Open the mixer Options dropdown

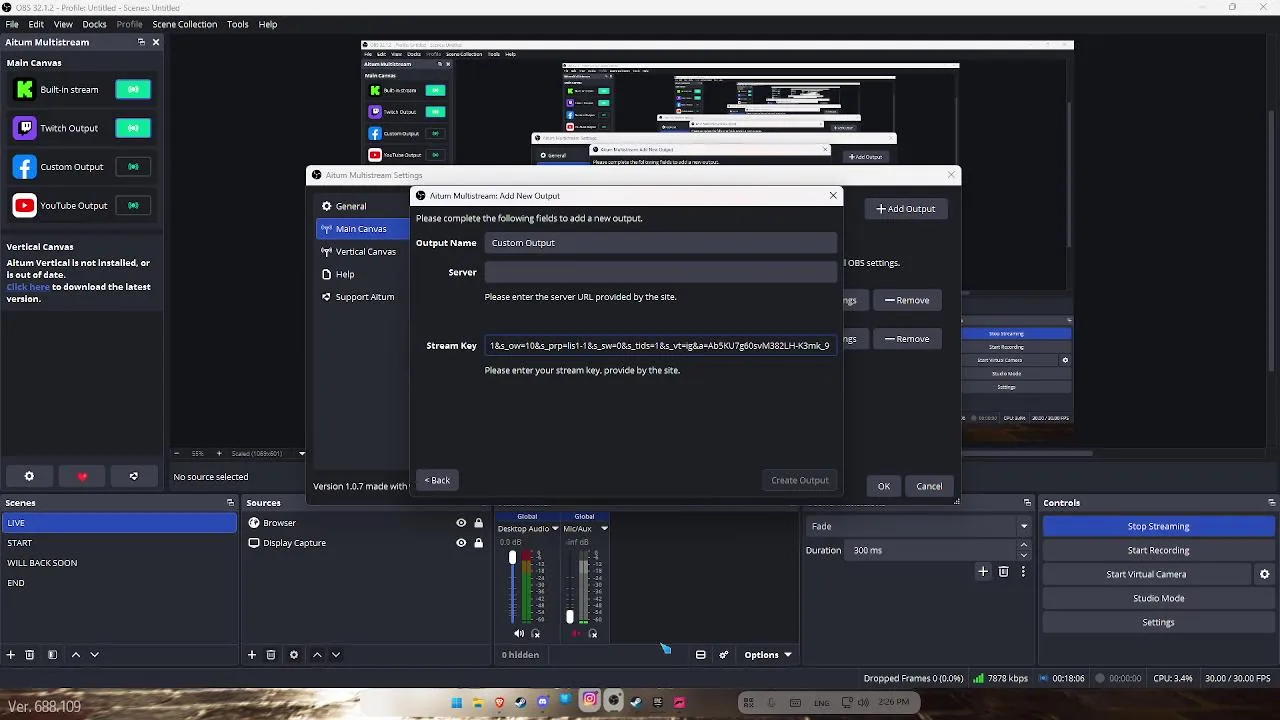[768, 655]
